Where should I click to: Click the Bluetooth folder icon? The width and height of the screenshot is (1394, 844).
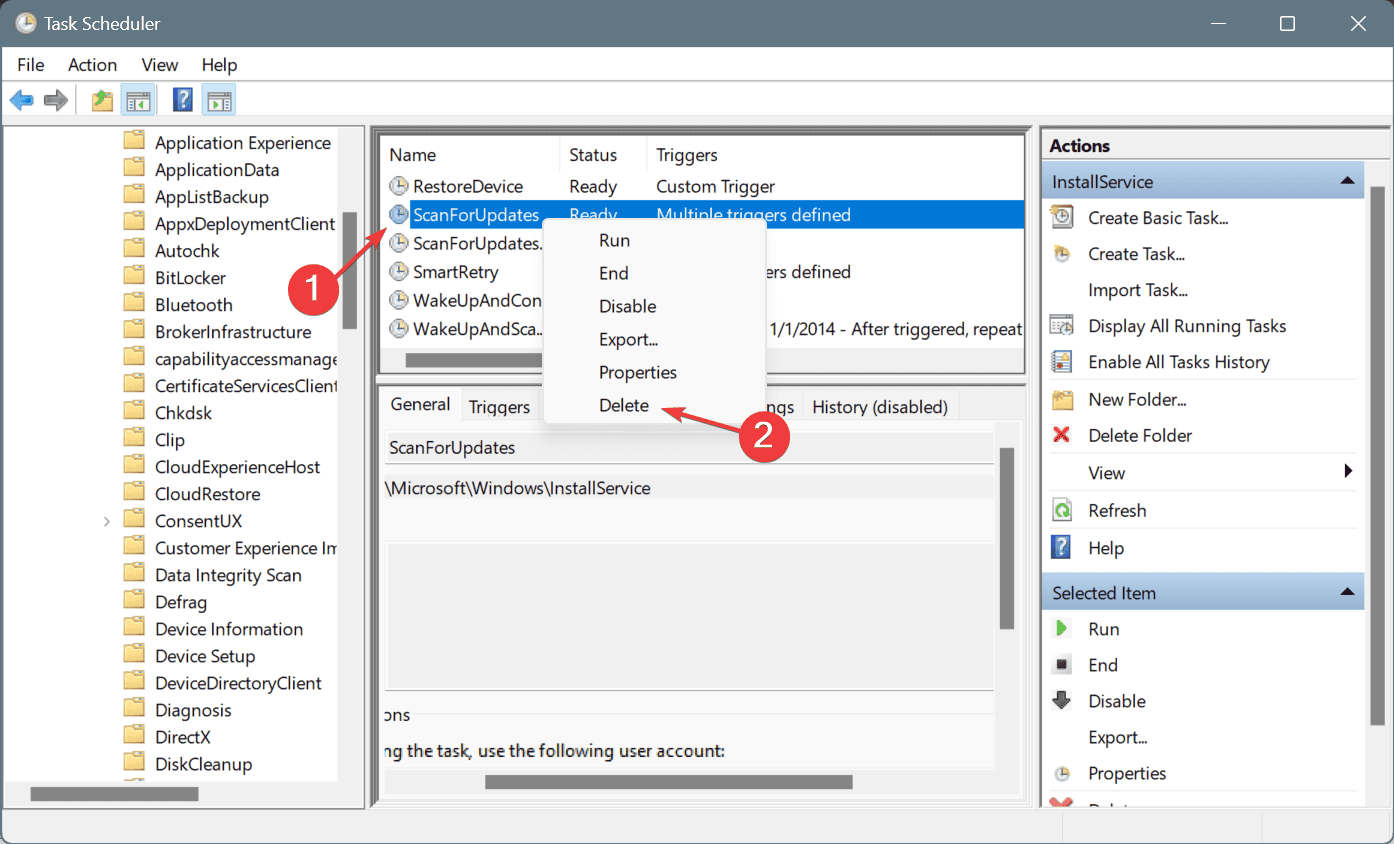[x=134, y=304]
